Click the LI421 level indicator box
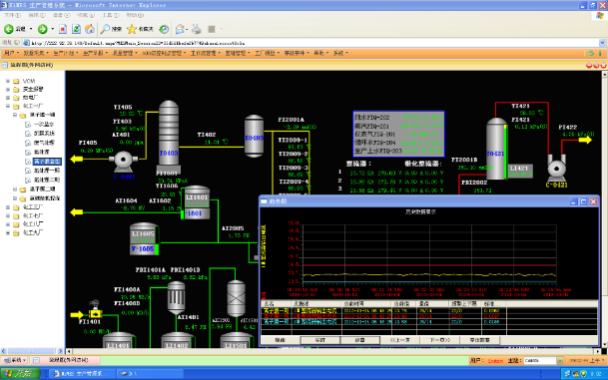 [520, 171]
